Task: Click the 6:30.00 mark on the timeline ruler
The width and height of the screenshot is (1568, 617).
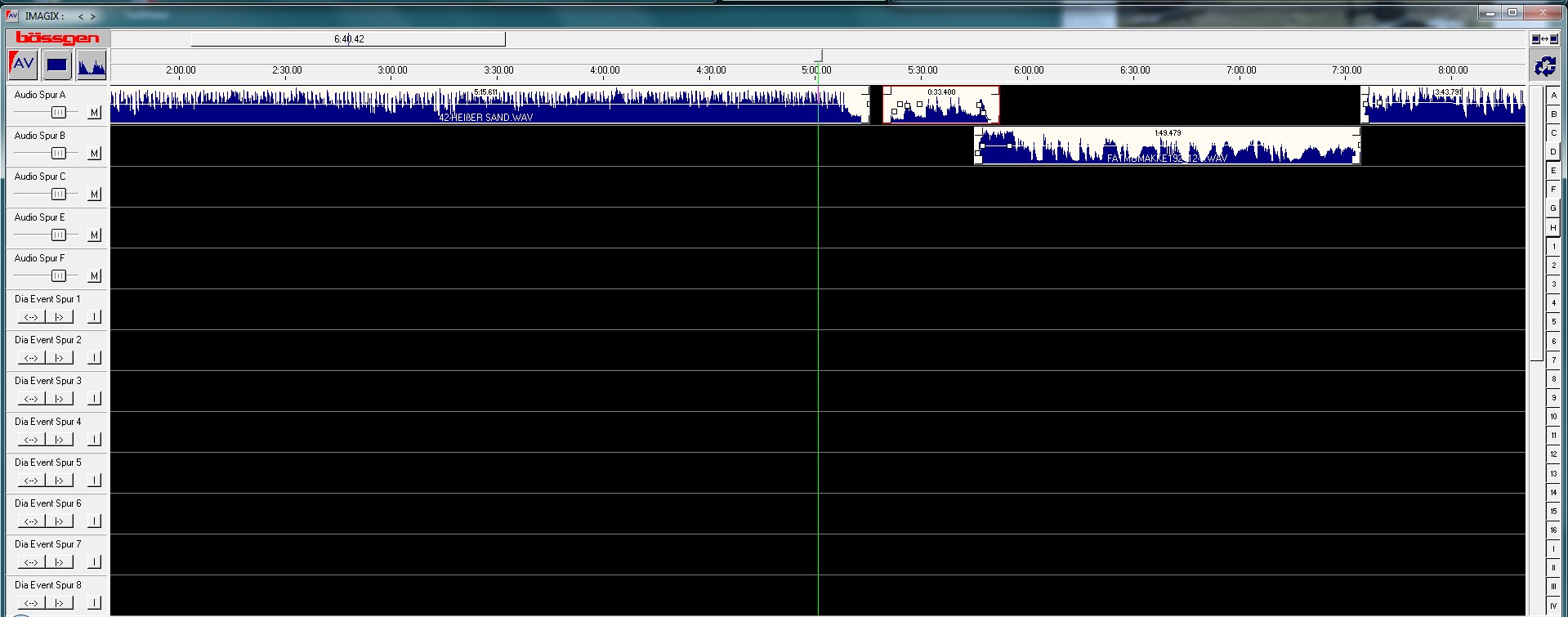Action: [x=1134, y=70]
